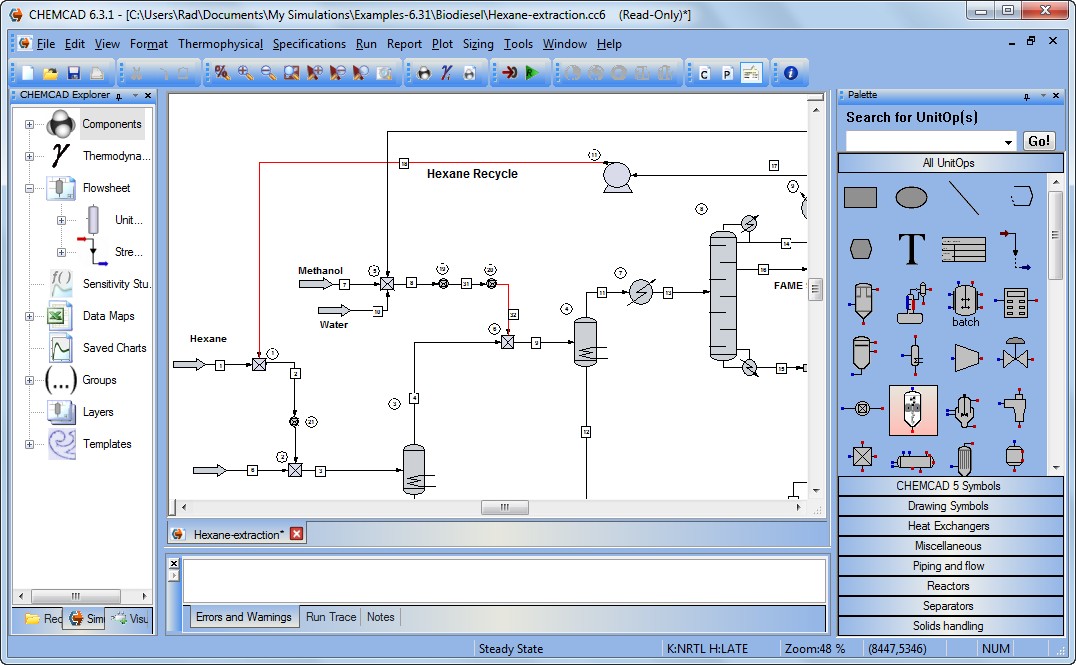
Task: Select the Hexane Recycle pump on flowsheet
Action: point(617,177)
